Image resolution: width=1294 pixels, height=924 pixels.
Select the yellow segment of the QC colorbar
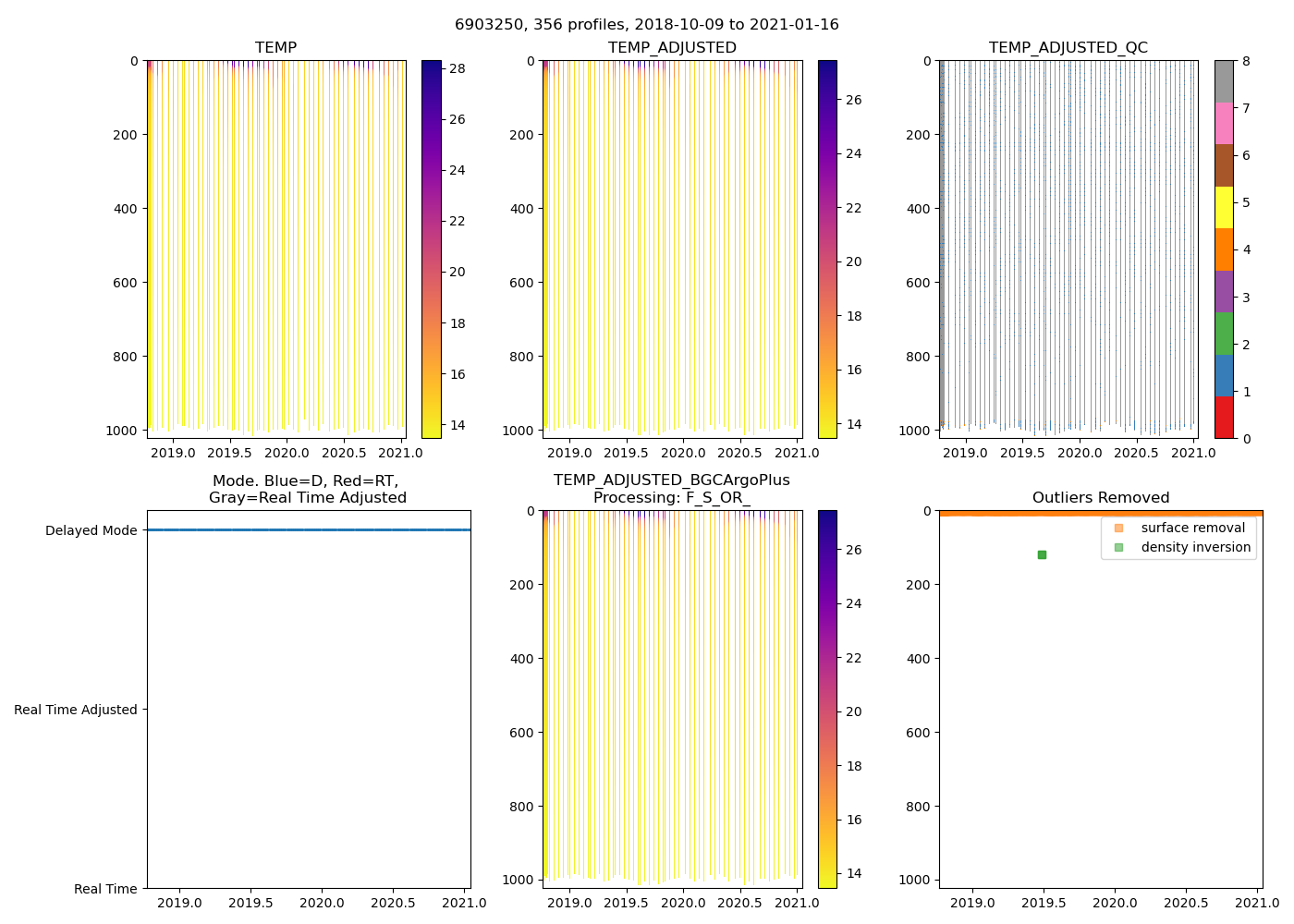1224,207
